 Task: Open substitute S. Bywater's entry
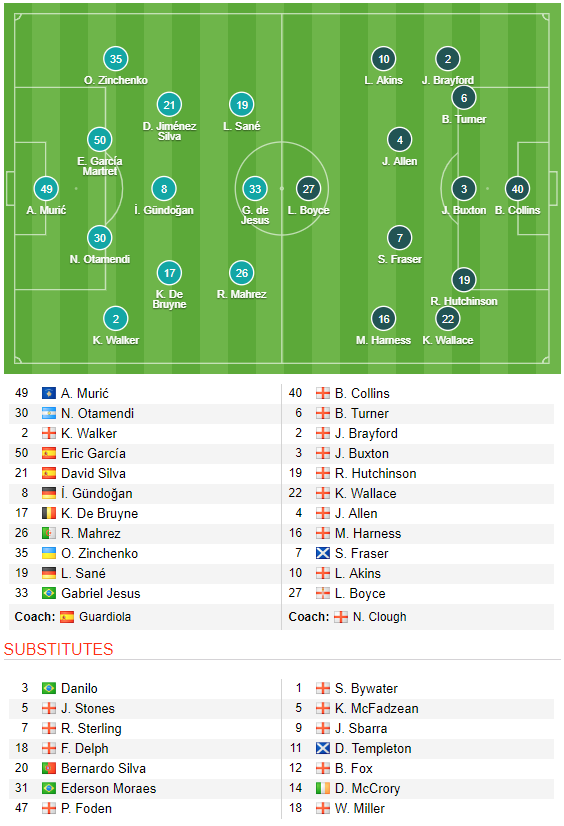point(366,689)
